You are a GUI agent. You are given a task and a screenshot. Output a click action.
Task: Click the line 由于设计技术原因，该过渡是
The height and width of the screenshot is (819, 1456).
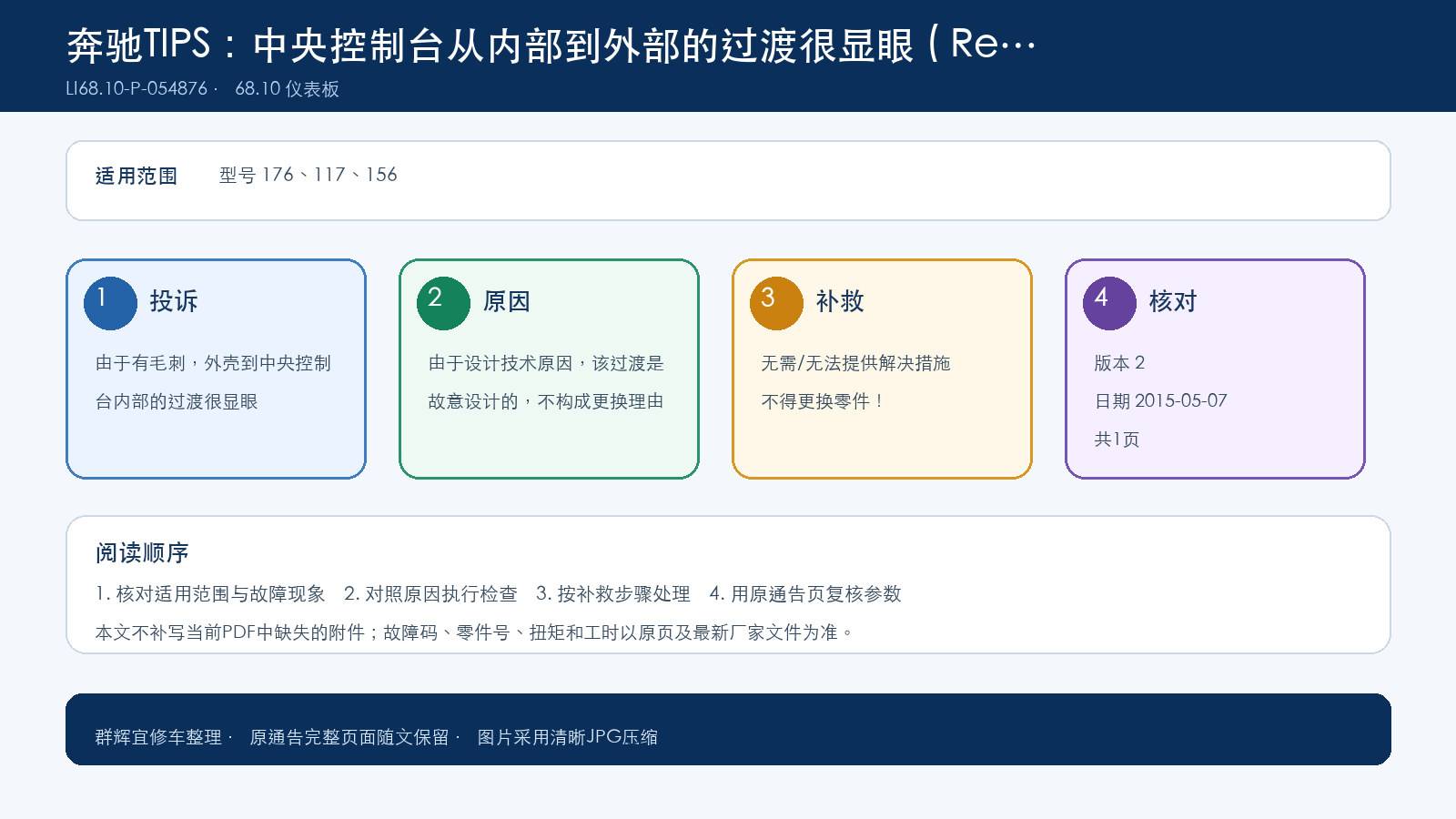pos(546,363)
